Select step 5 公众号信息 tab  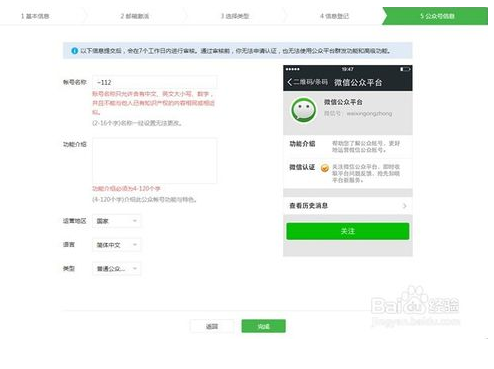pos(437,16)
